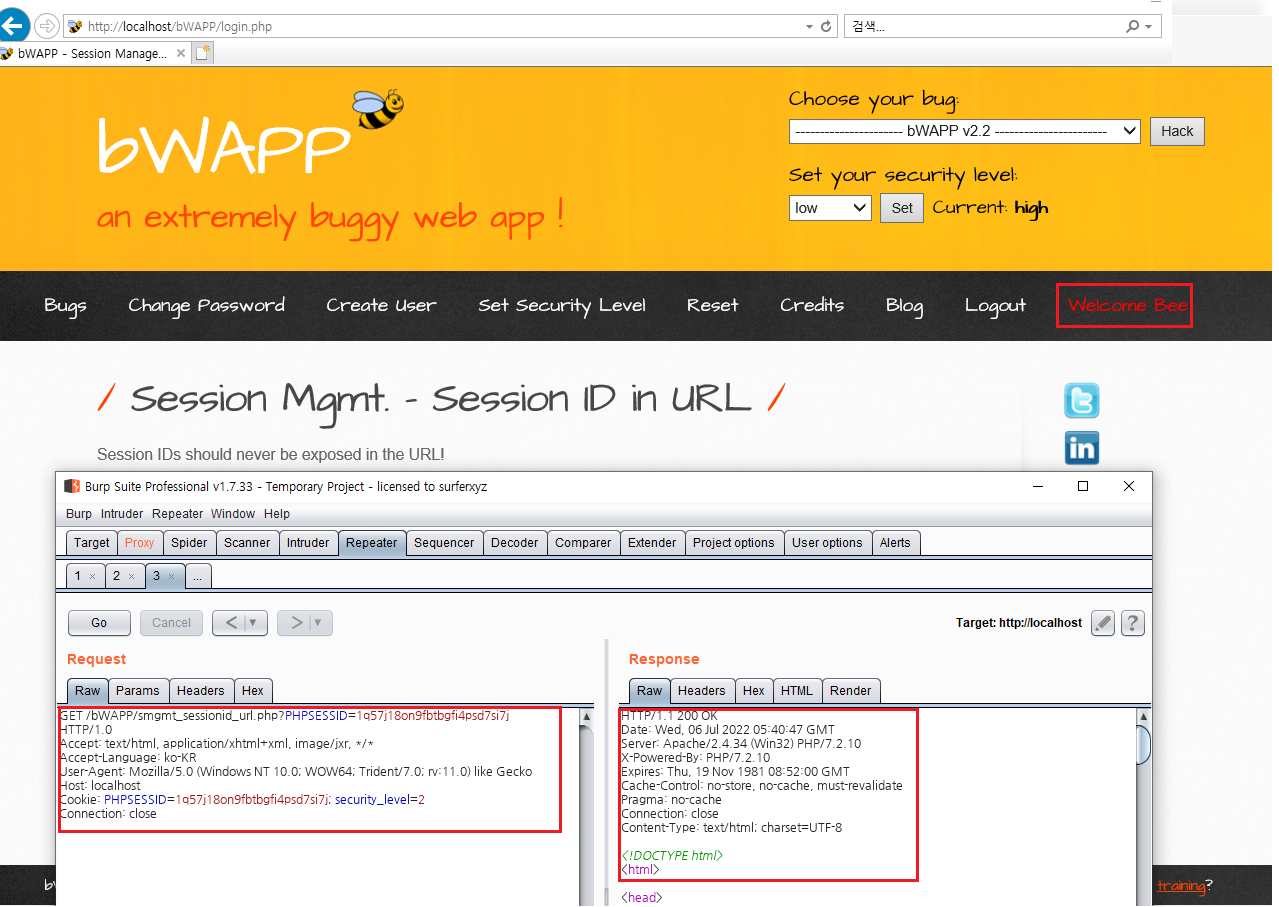Switch to the Scanner tab
Viewport: 1279px width, 907px height.
click(x=247, y=543)
